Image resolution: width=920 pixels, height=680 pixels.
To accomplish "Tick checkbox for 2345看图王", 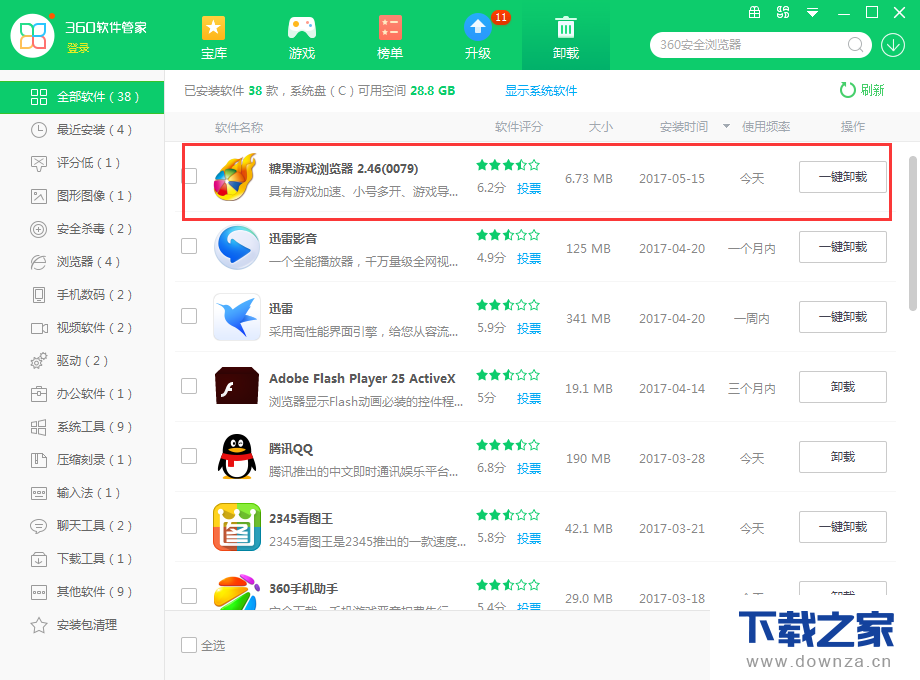I will pyautogui.click(x=189, y=526).
